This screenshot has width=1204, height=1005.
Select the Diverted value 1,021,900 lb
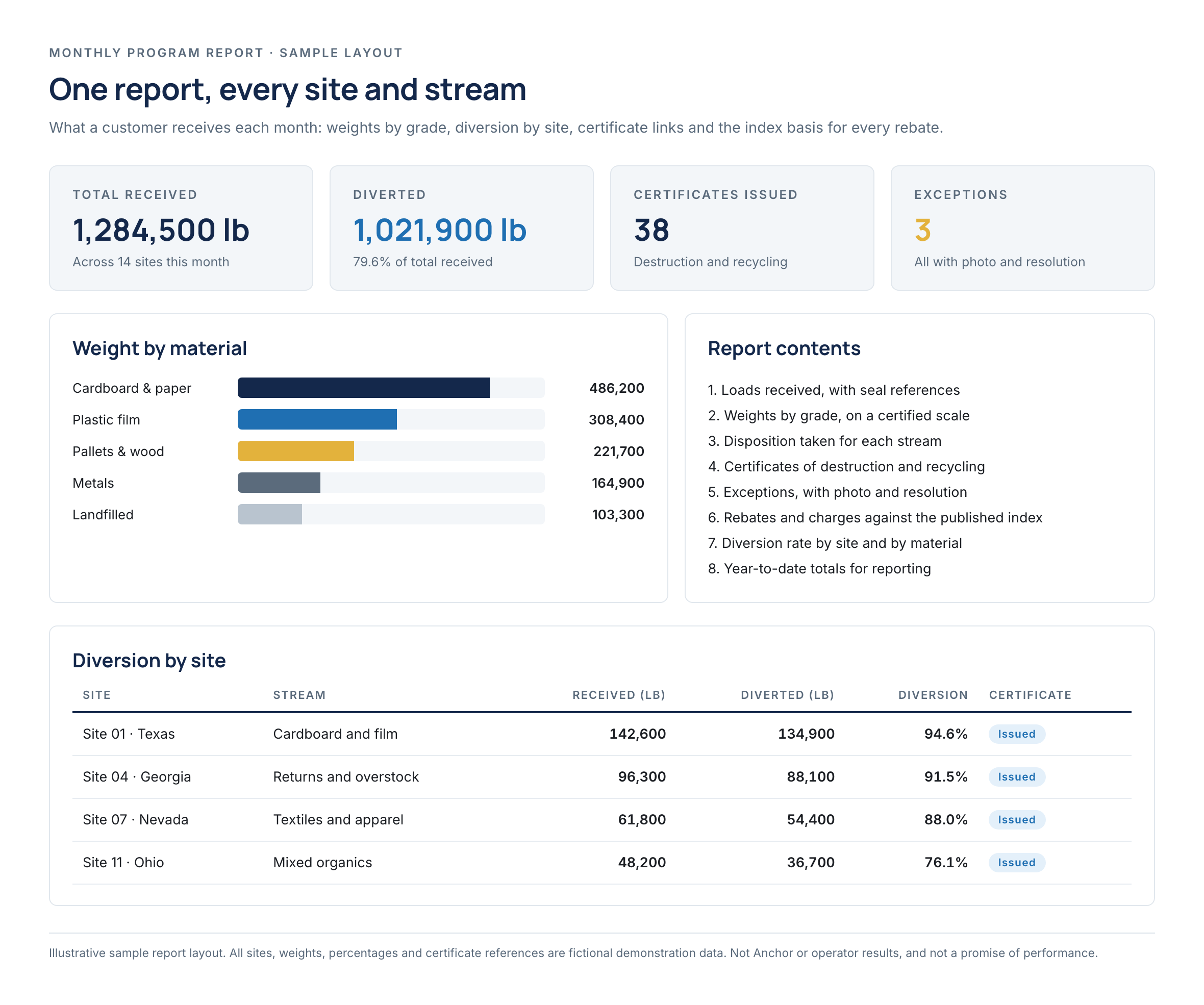(x=440, y=230)
